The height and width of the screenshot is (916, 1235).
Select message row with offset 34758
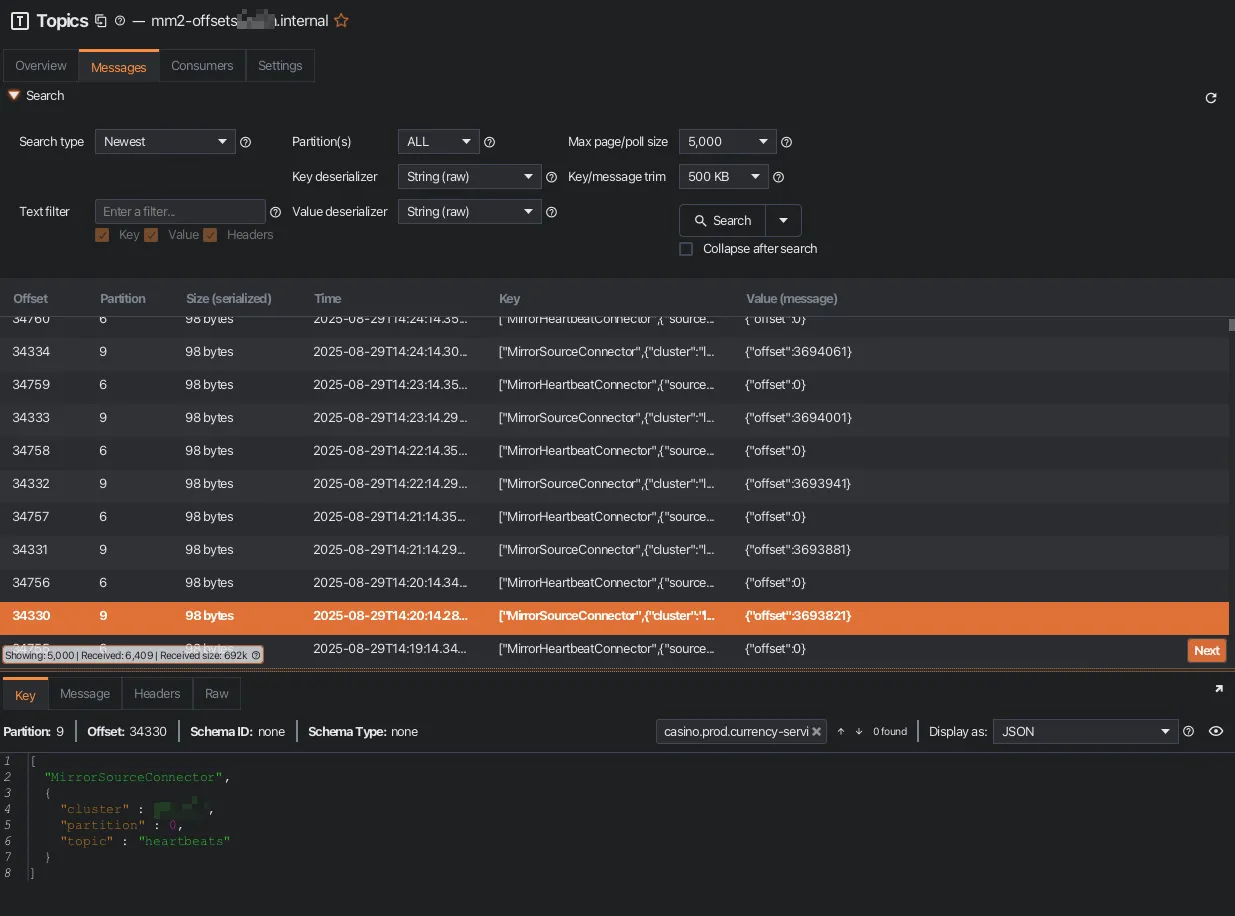614,451
